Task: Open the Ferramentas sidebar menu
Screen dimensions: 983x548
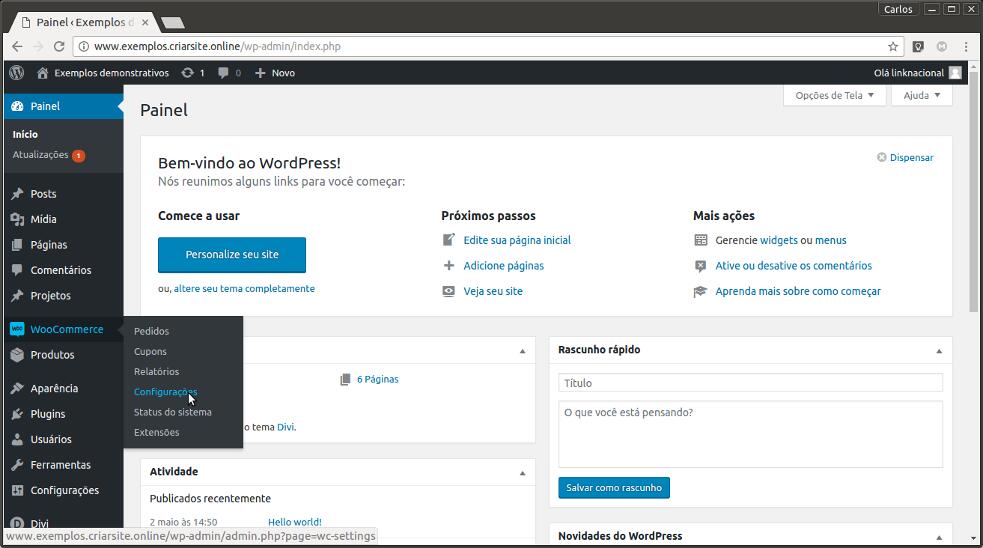Action: pos(60,465)
